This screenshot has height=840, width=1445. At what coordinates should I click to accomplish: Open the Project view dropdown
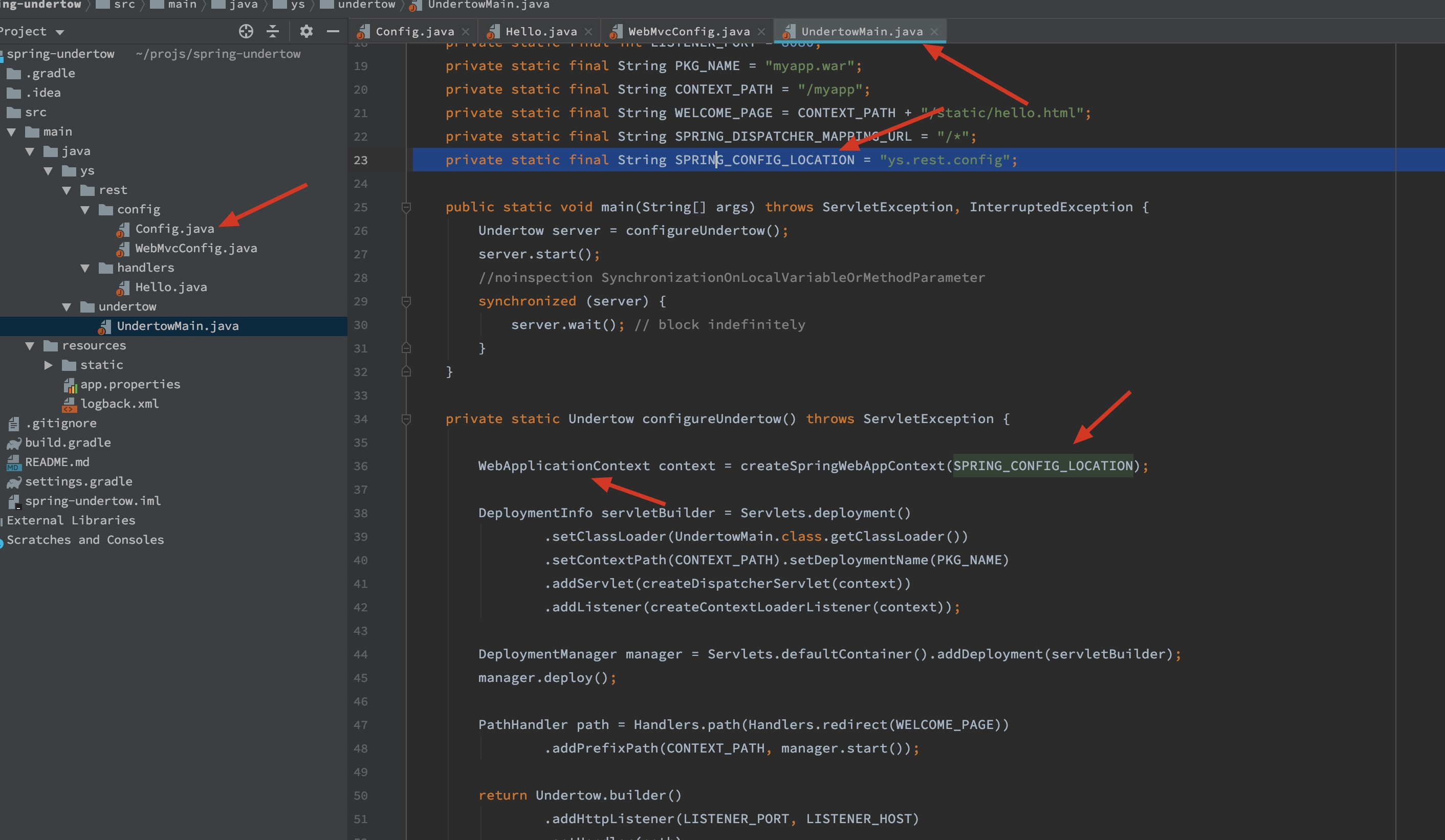click(x=60, y=32)
